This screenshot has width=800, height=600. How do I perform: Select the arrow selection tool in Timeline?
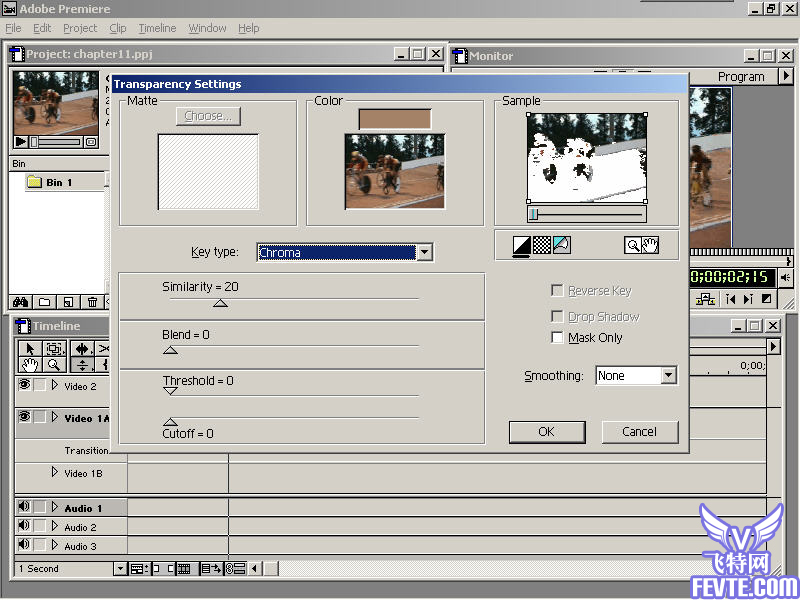click(x=29, y=348)
